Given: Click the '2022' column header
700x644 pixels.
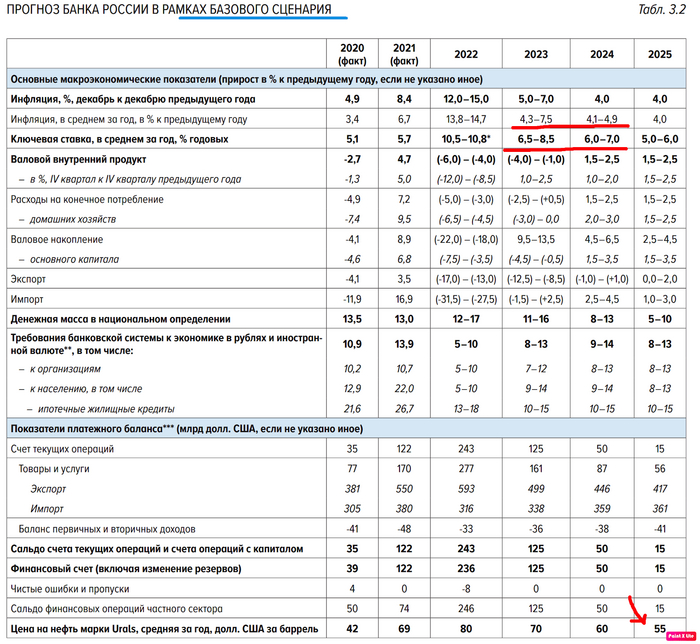Looking at the screenshot, I should [466, 54].
